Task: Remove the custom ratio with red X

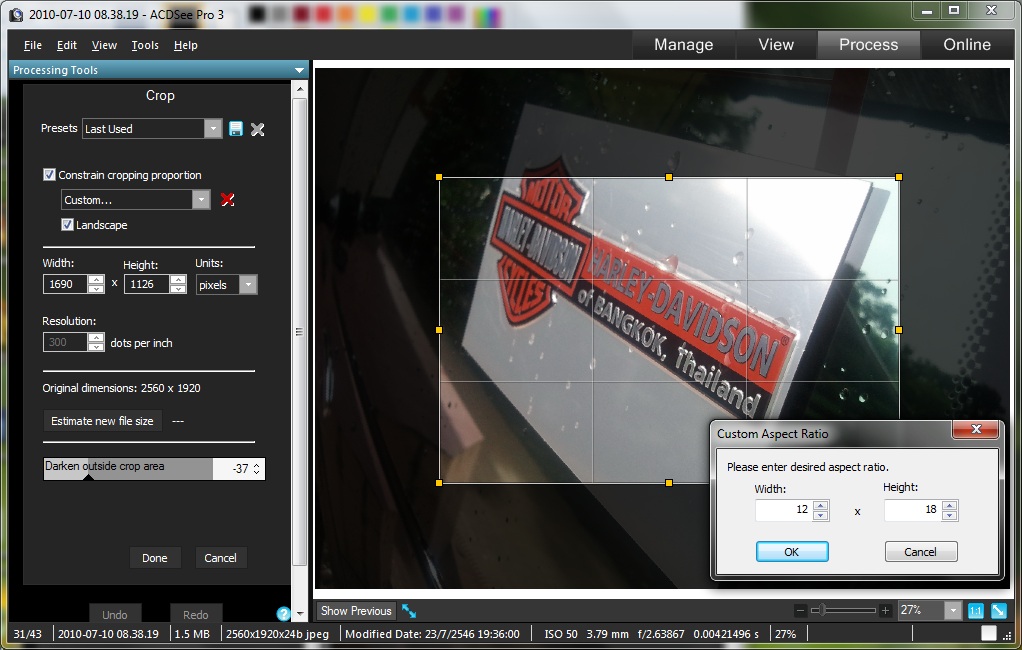Action: 227,199
